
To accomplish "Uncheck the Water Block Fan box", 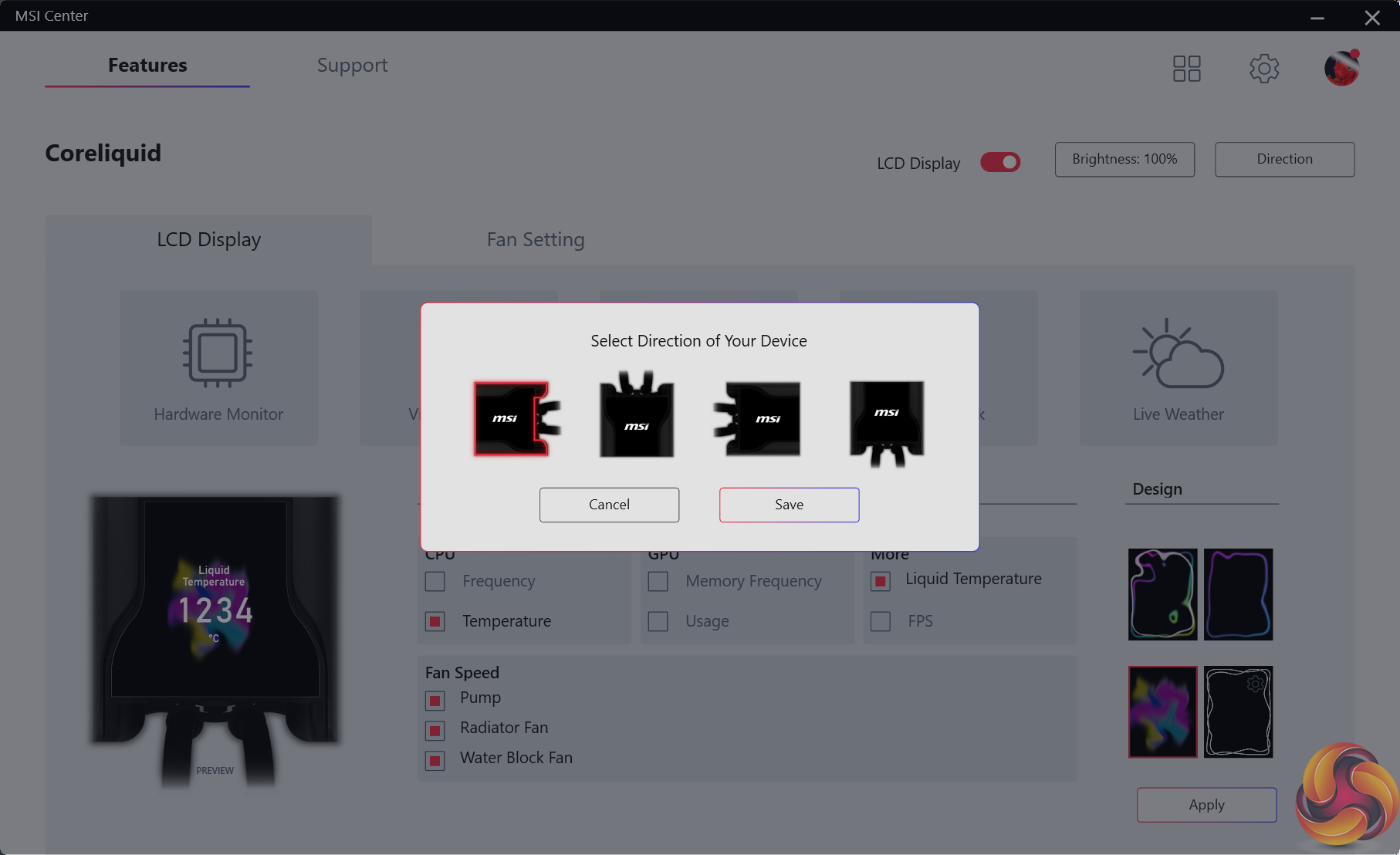I will pos(435,761).
